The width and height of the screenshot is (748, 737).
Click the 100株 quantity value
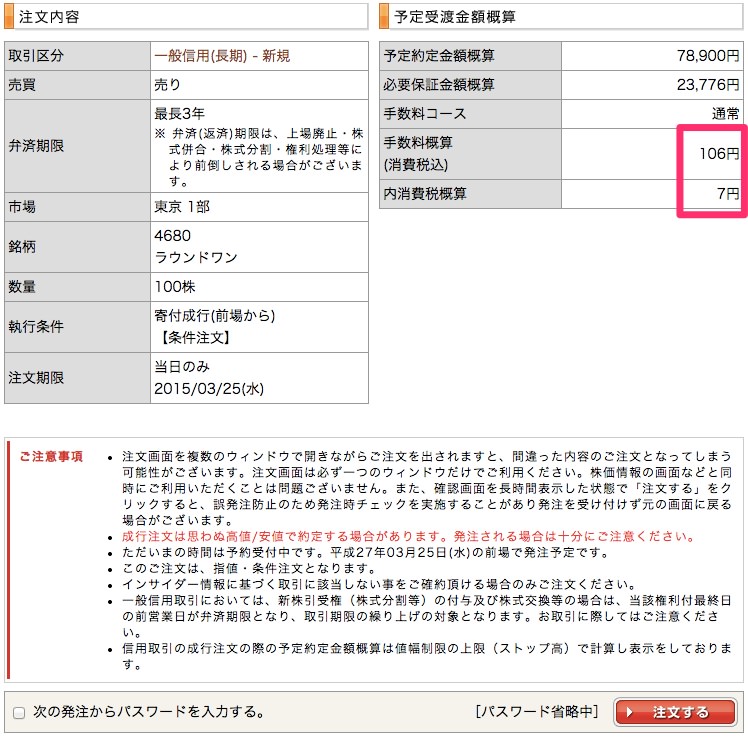coord(175,287)
